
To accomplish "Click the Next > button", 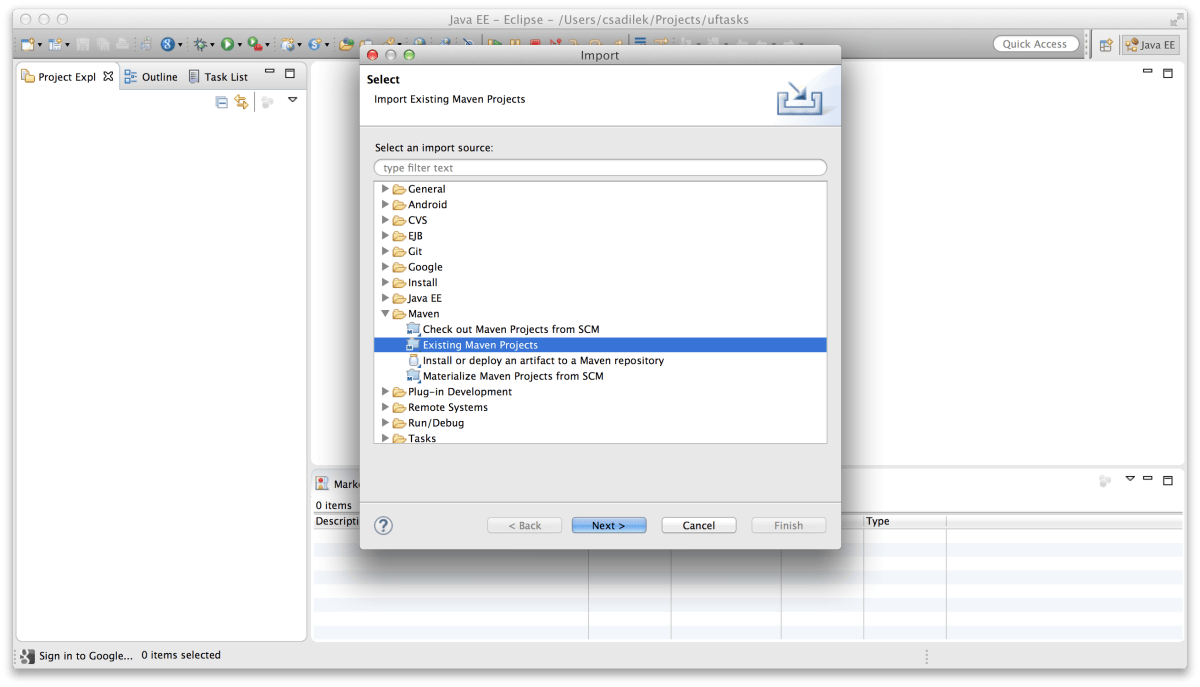I will click(x=609, y=525).
